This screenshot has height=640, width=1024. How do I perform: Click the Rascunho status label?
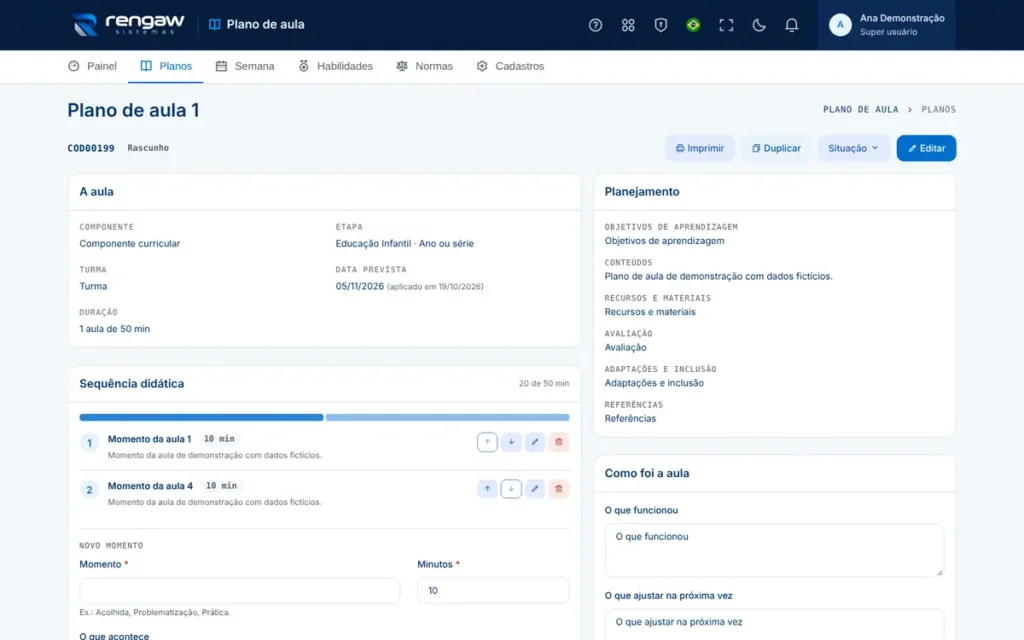[x=148, y=148]
